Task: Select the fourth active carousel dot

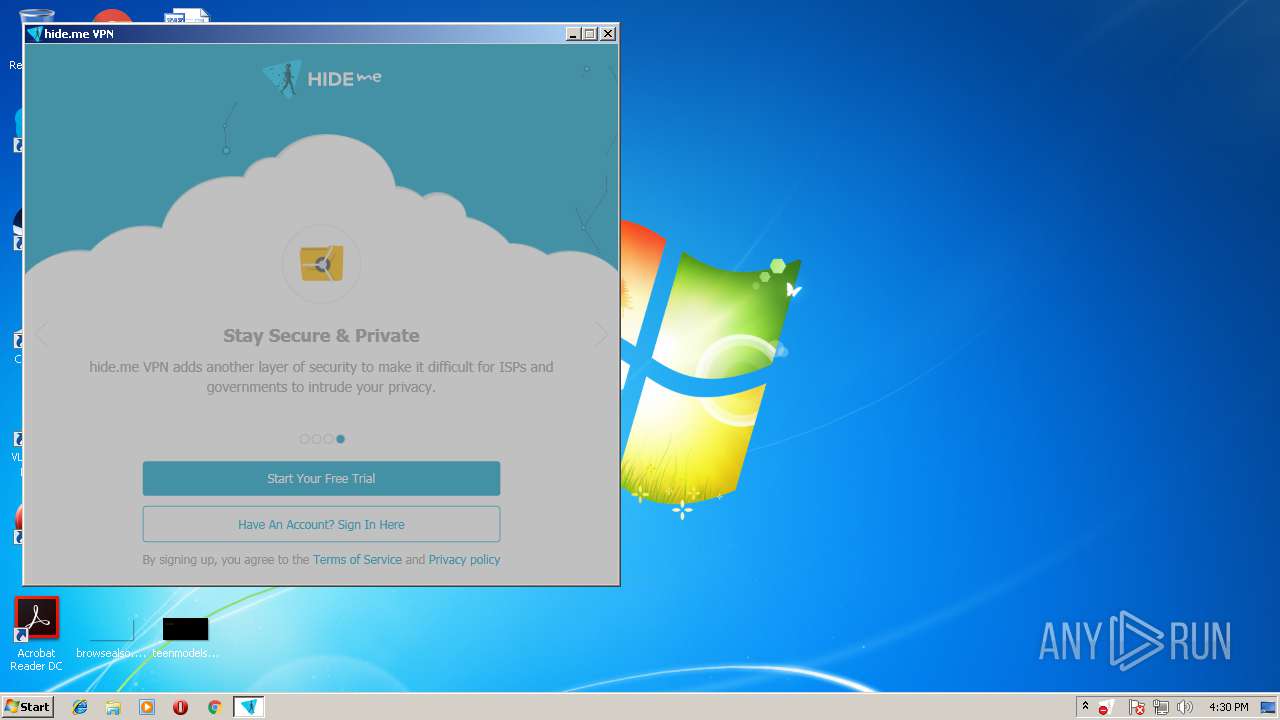Action: pos(340,439)
